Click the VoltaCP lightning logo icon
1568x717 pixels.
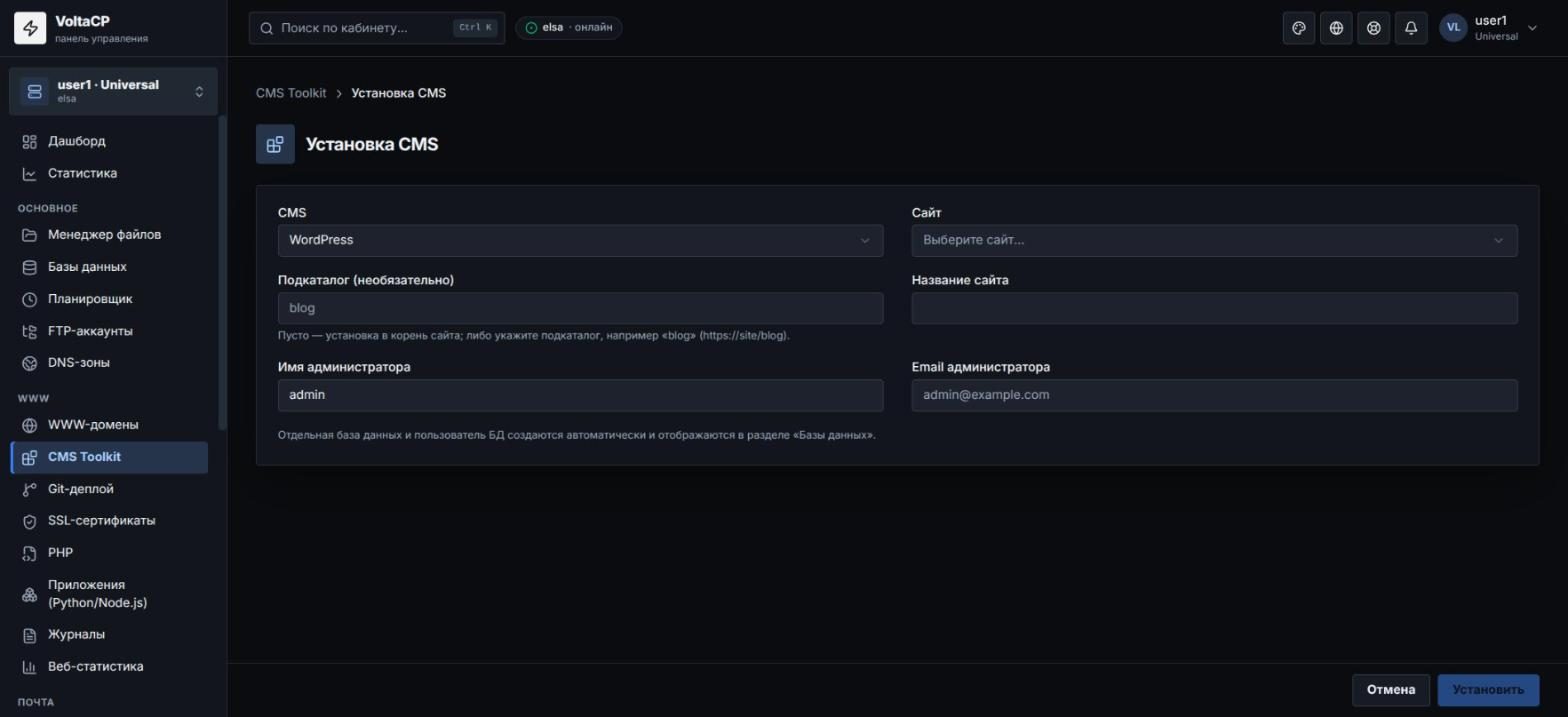pyautogui.click(x=30, y=29)
